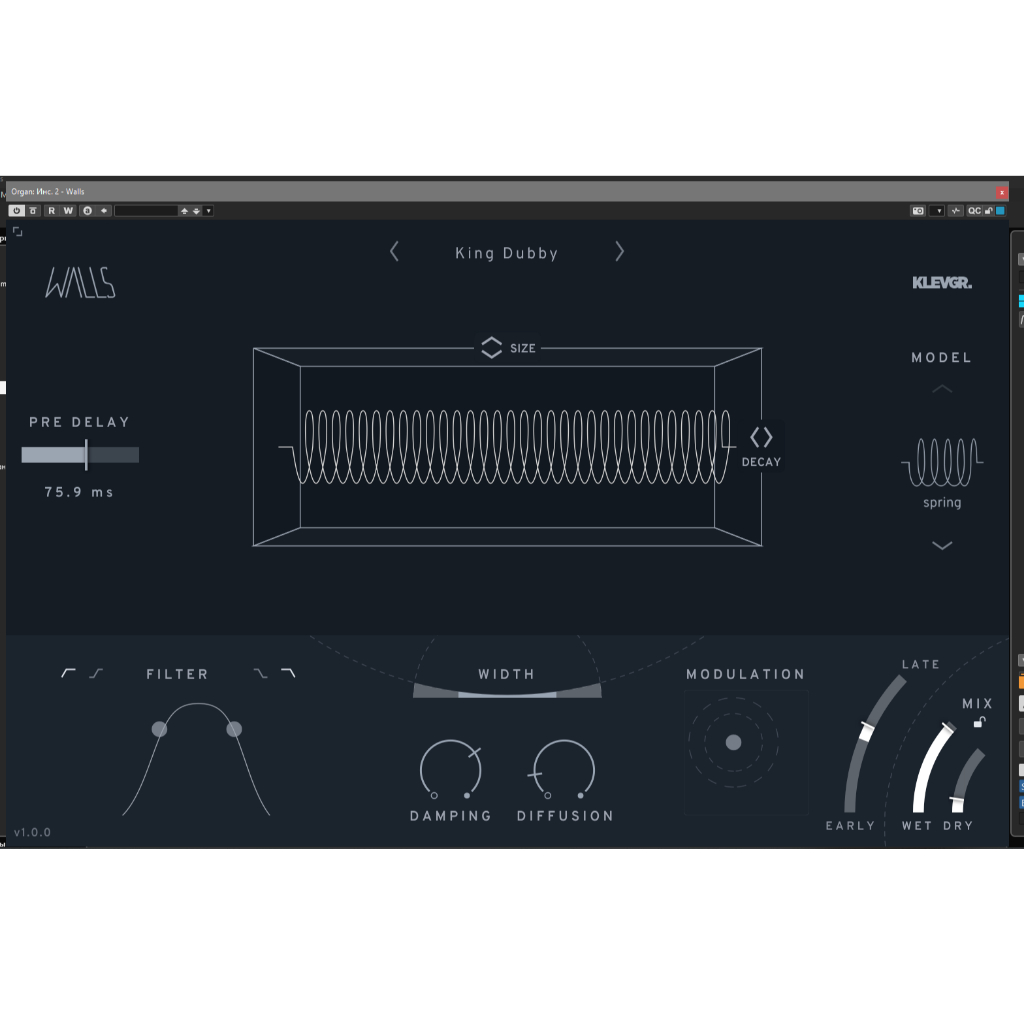Enable Read automation (R) button
This screenshot has width=1024, height=1024.
pyautogui.click(x=52, y=211)
